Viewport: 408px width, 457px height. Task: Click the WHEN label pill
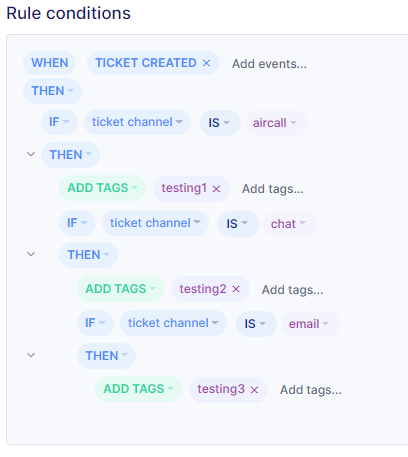click(50, 63)
